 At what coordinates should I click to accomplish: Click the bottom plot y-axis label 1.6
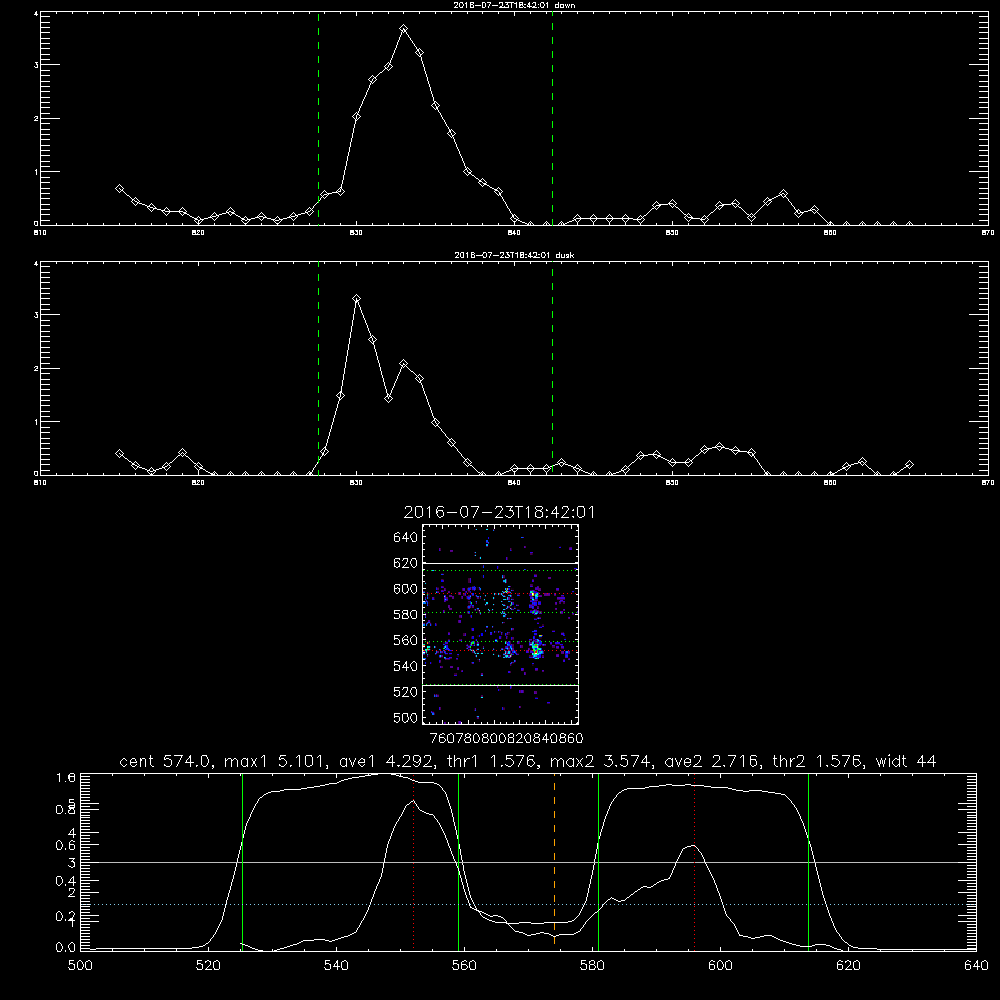tap(66, 778)
